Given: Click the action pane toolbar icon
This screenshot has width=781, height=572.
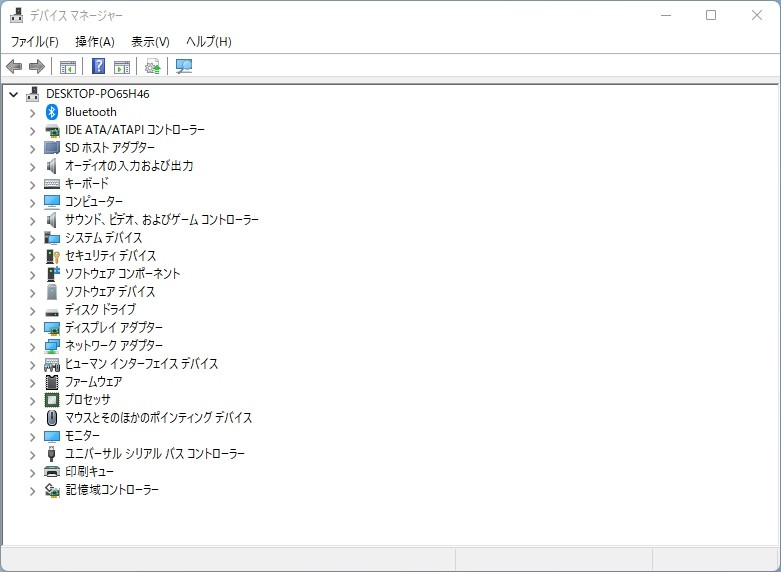Looking at the screenshot, I should (122, 66).
